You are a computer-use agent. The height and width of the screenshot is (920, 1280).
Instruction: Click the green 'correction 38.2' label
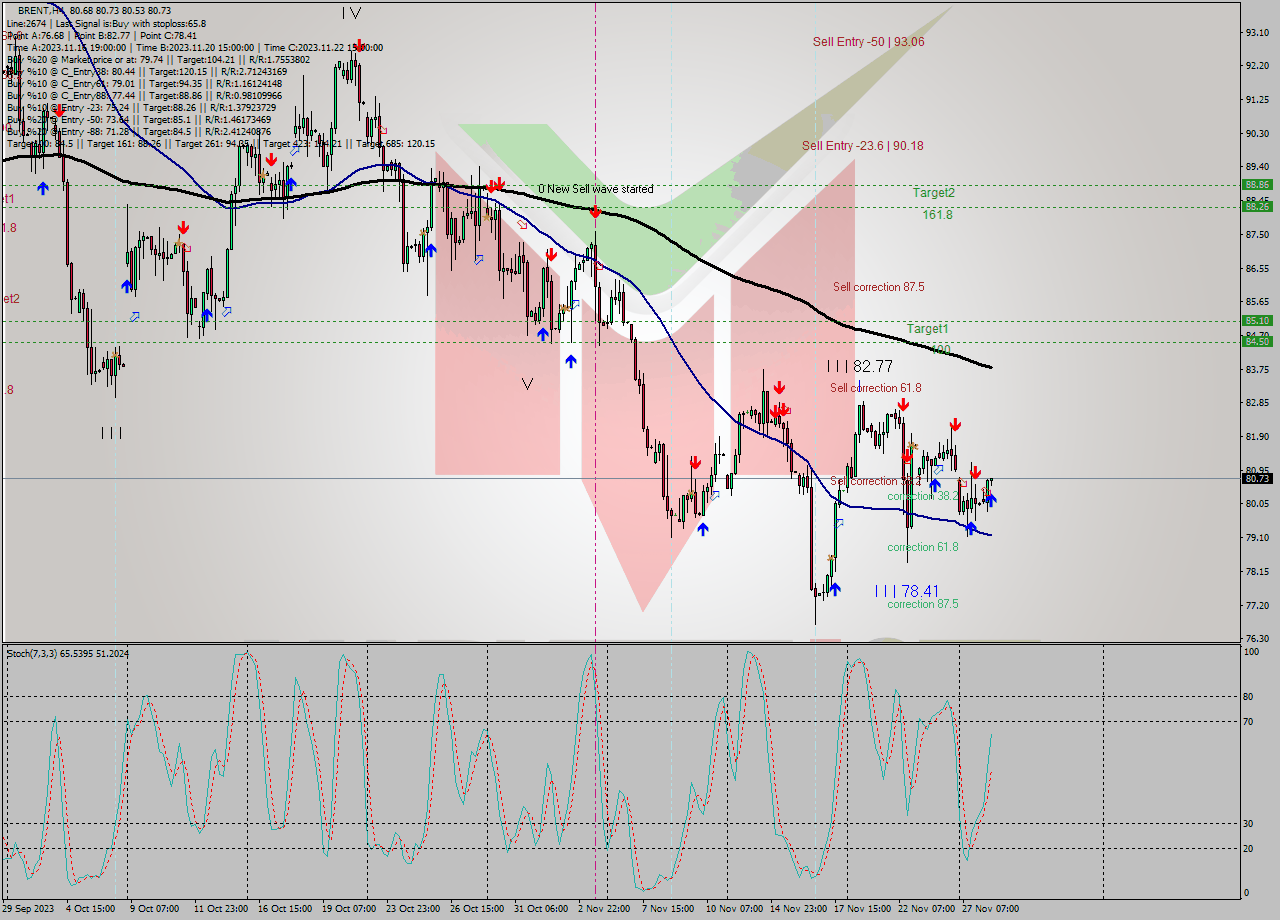click(x=922, y=496)
